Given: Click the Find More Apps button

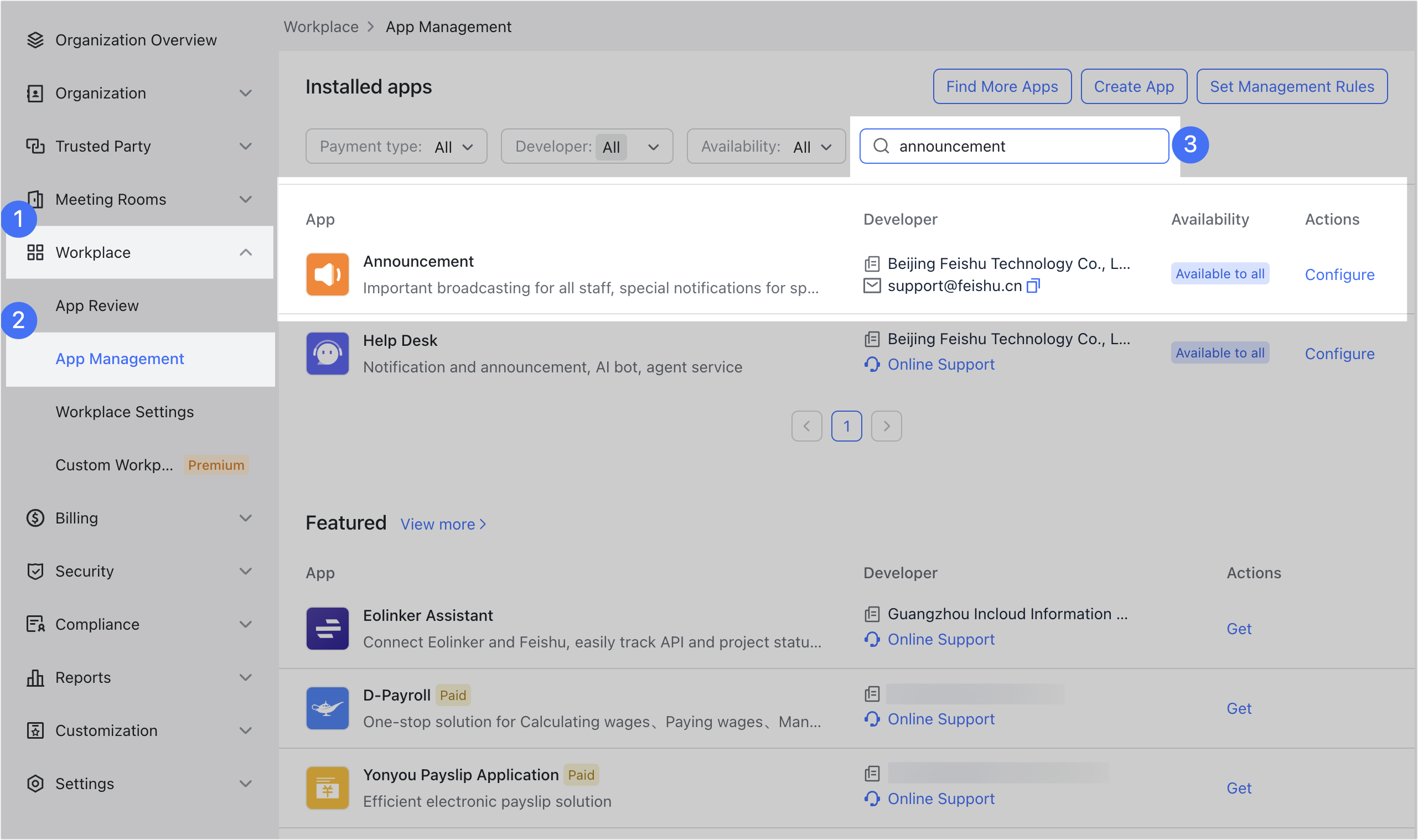Looking at the screenshot, I should (1001, 87).
